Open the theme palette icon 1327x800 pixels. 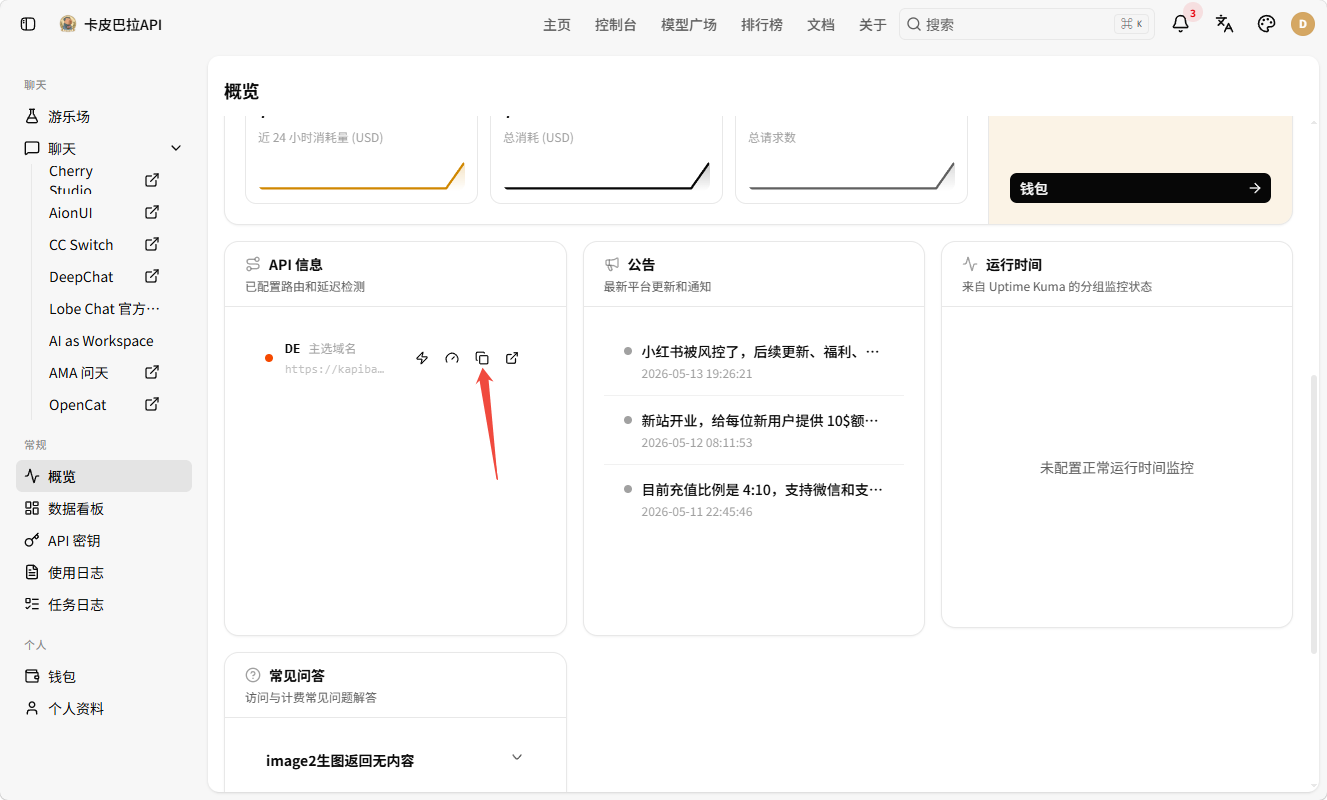click(x=1266, y=24)
